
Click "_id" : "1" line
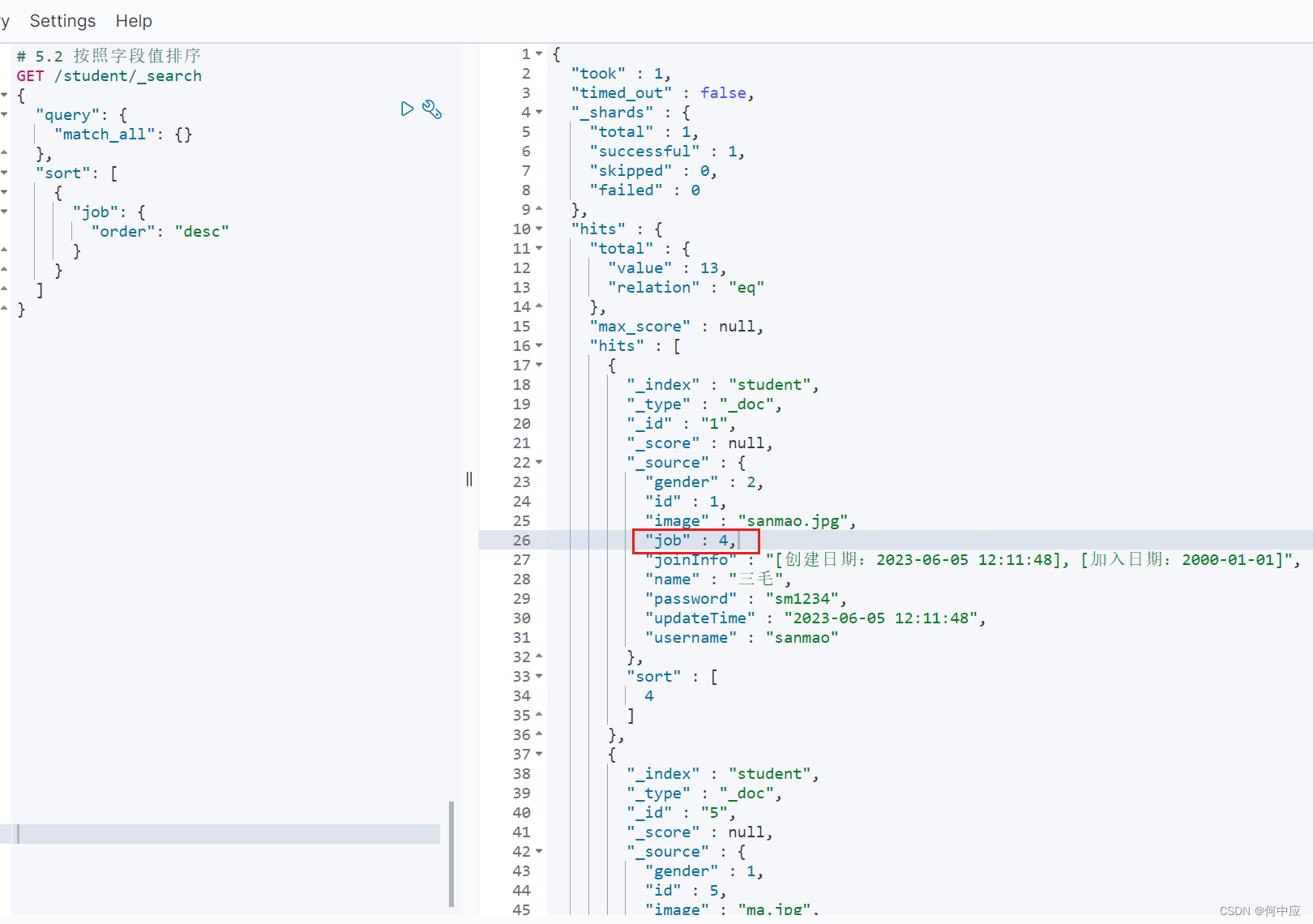point(682,424)
